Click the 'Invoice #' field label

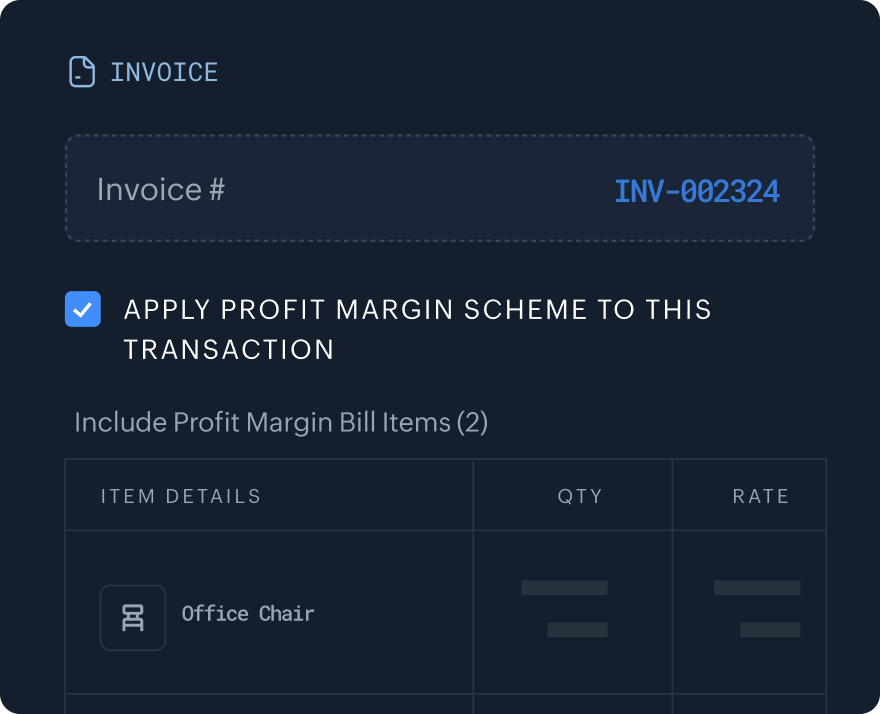click(161, 189)
